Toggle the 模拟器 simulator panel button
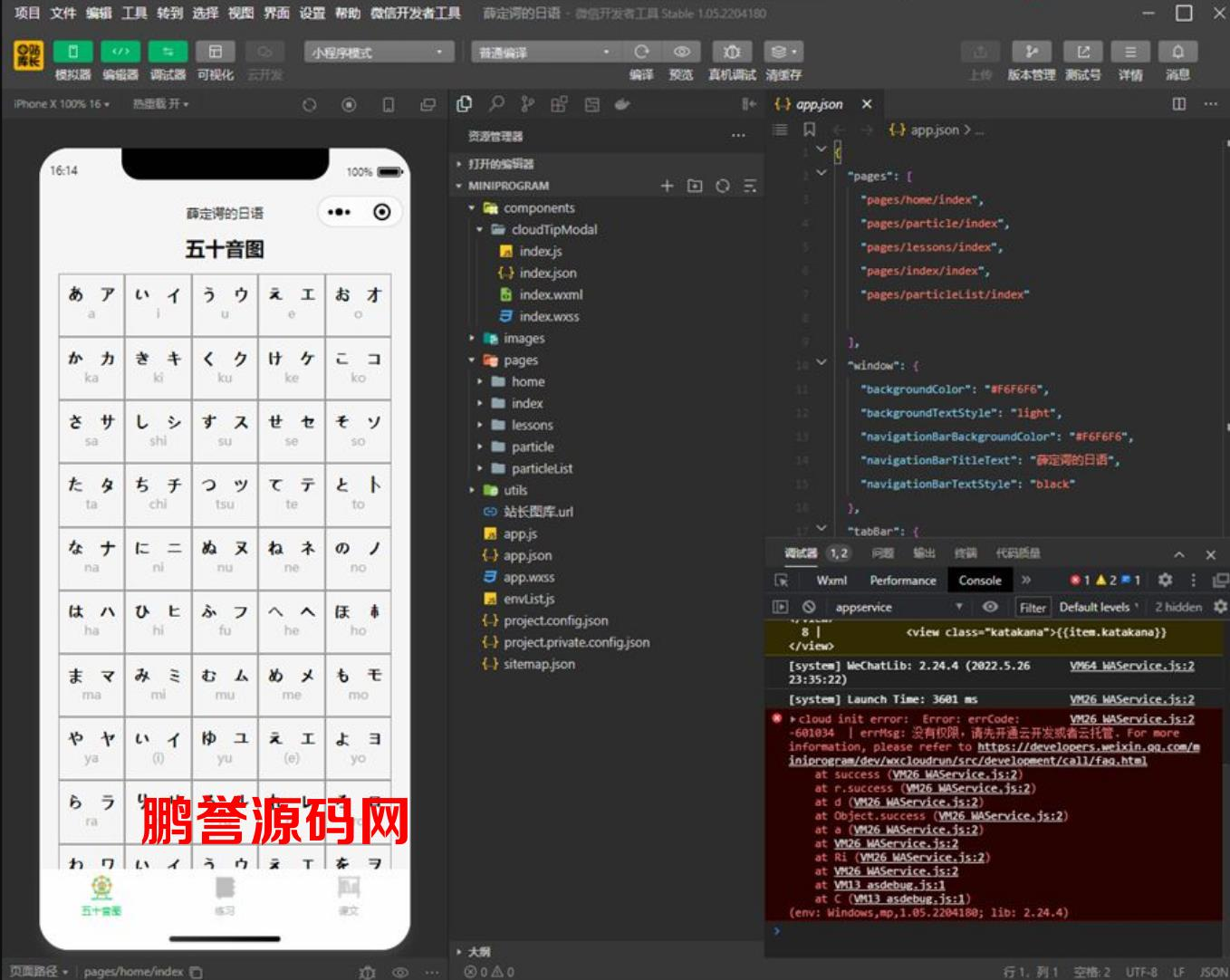Screen dimensions: 1230x980 pyautogui.click(x=73, y=52)
